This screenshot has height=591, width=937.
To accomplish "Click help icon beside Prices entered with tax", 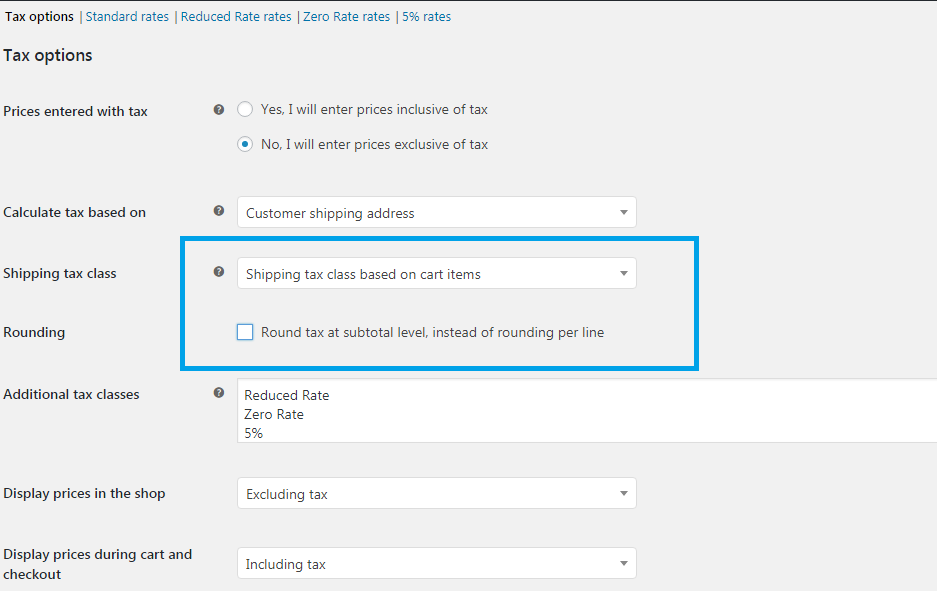I will point(219,109).
